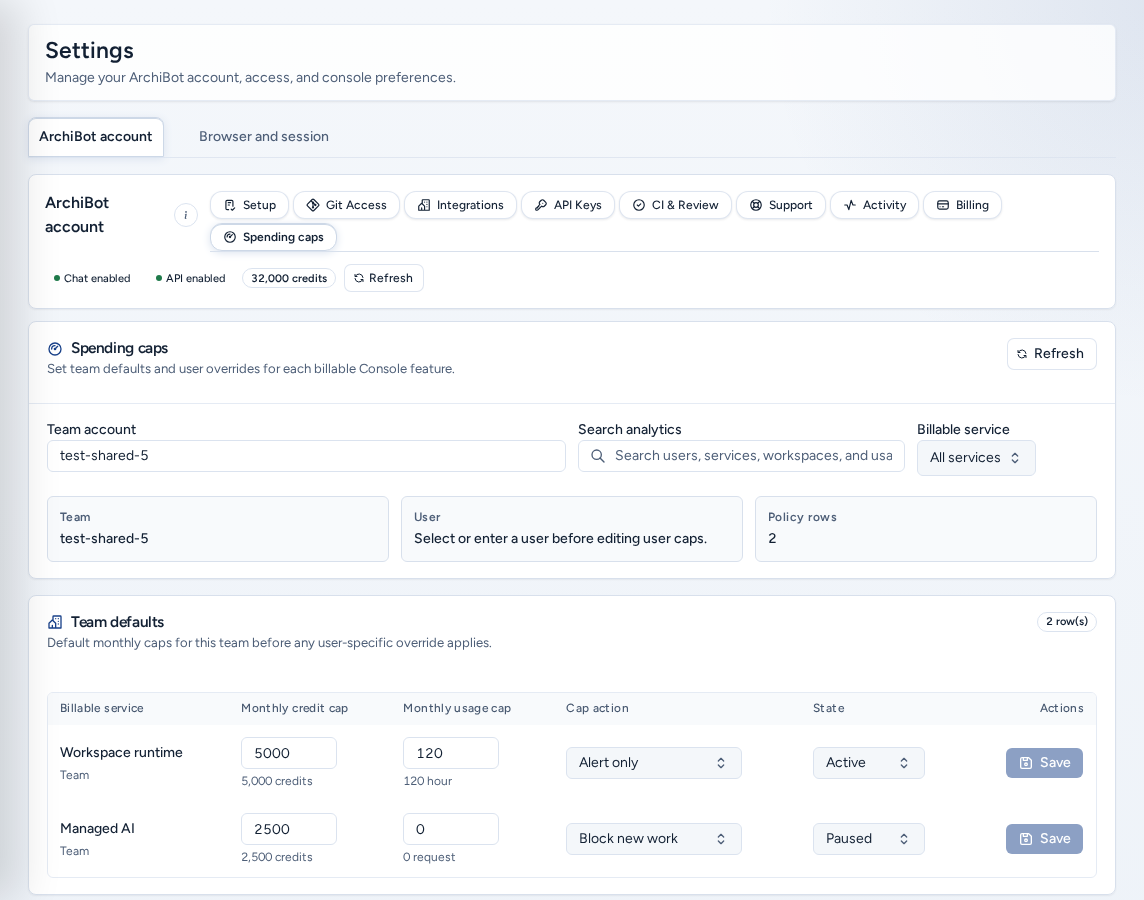
Task: Click the API enabled status
Action: [190, 278]
